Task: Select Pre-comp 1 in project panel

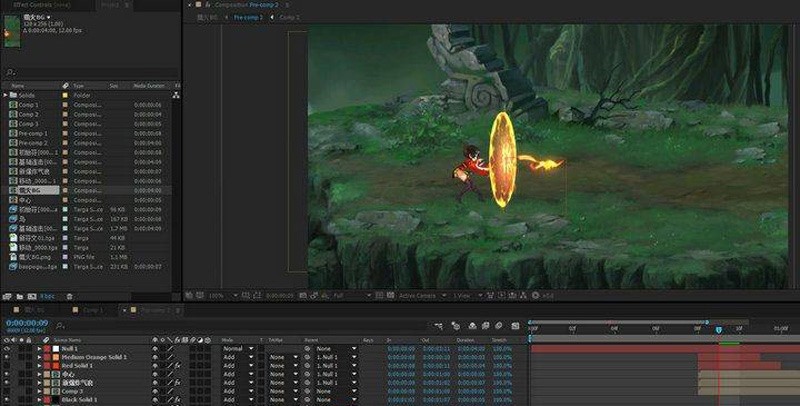Action: pyautogui.click(x=33, y=134)
